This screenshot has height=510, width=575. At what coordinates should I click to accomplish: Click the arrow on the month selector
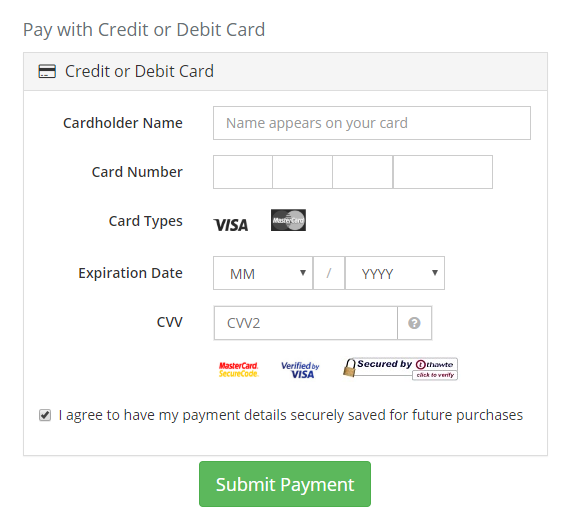[x=303, y=272]
